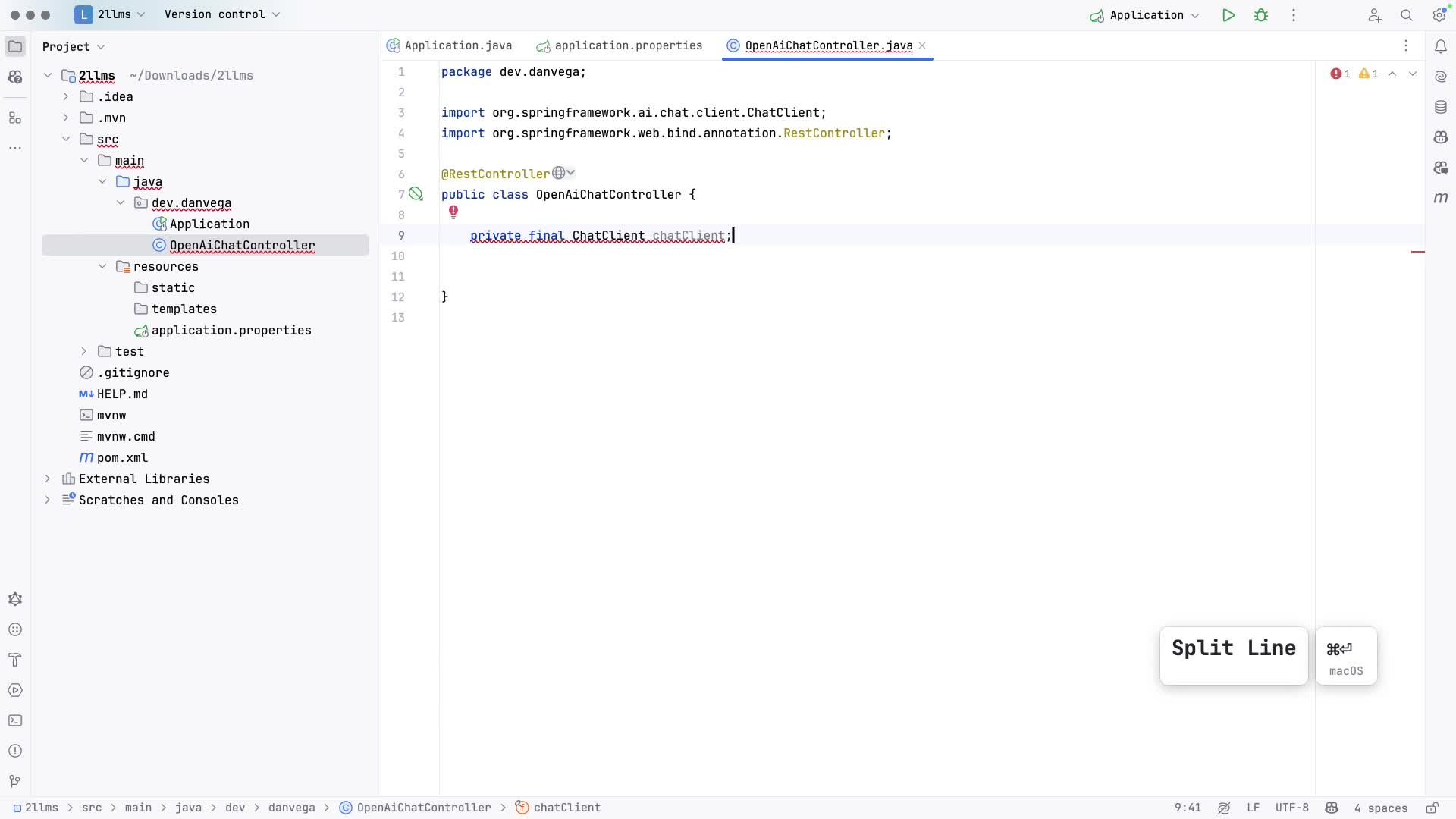Open the Git tool window icon

[x=15, y=781]
